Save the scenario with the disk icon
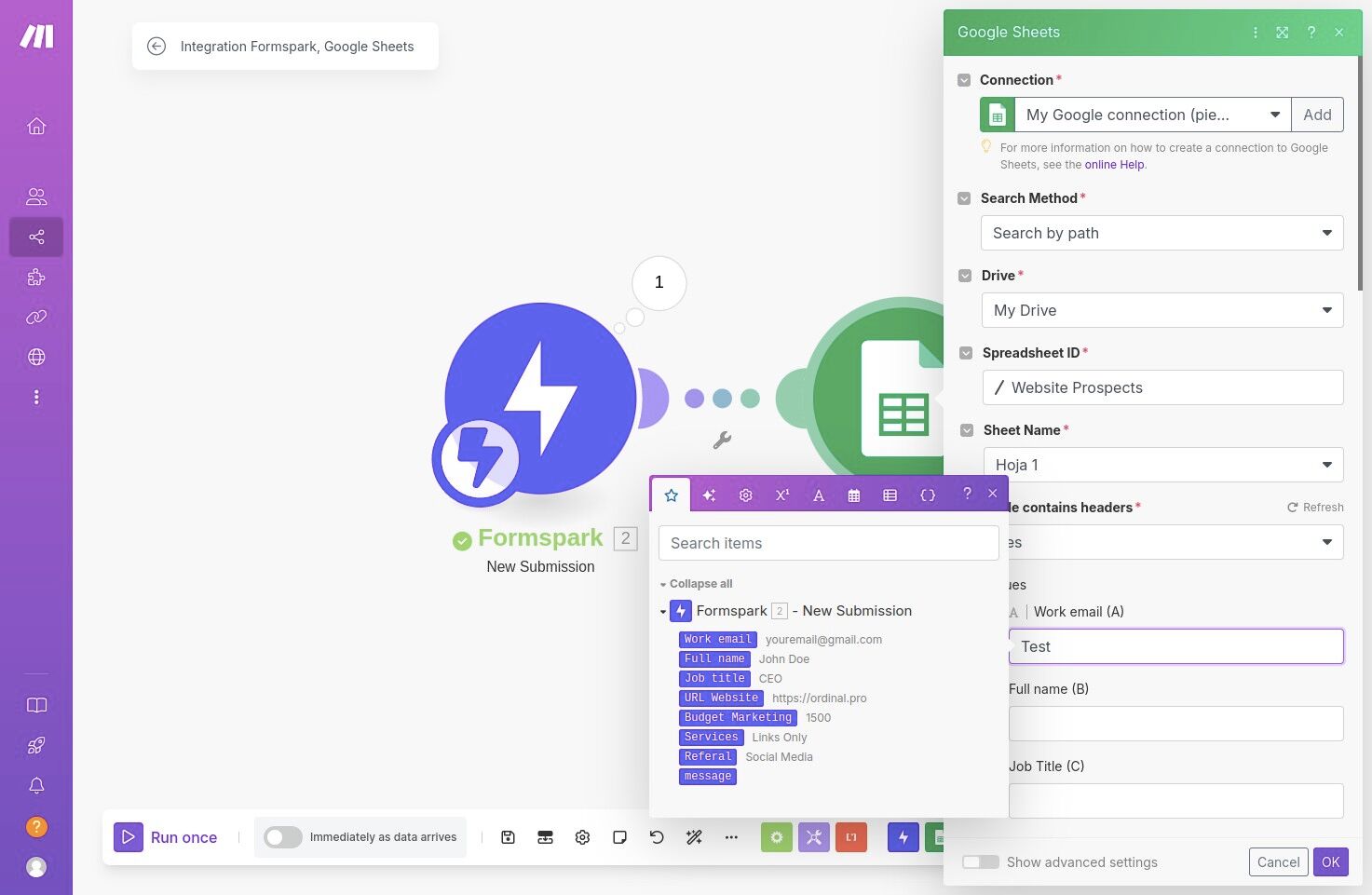 click(x=508, y=837)
